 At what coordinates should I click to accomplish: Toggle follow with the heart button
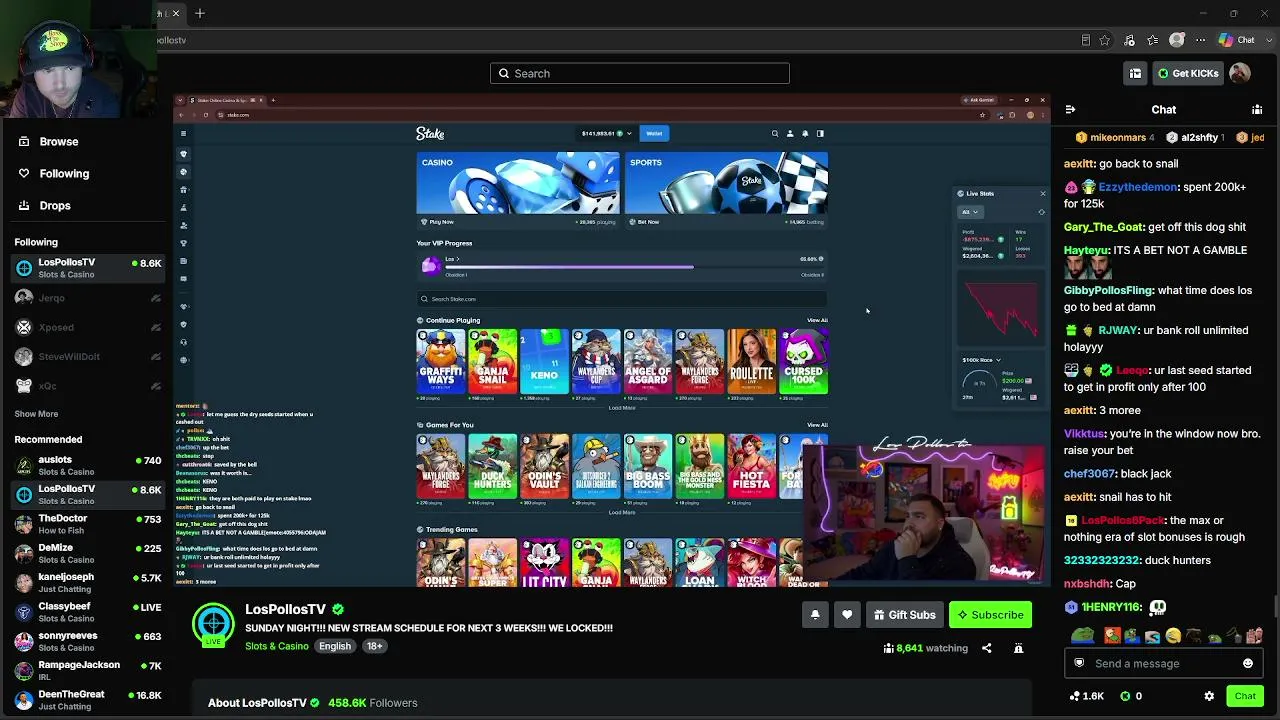[847, 615]
